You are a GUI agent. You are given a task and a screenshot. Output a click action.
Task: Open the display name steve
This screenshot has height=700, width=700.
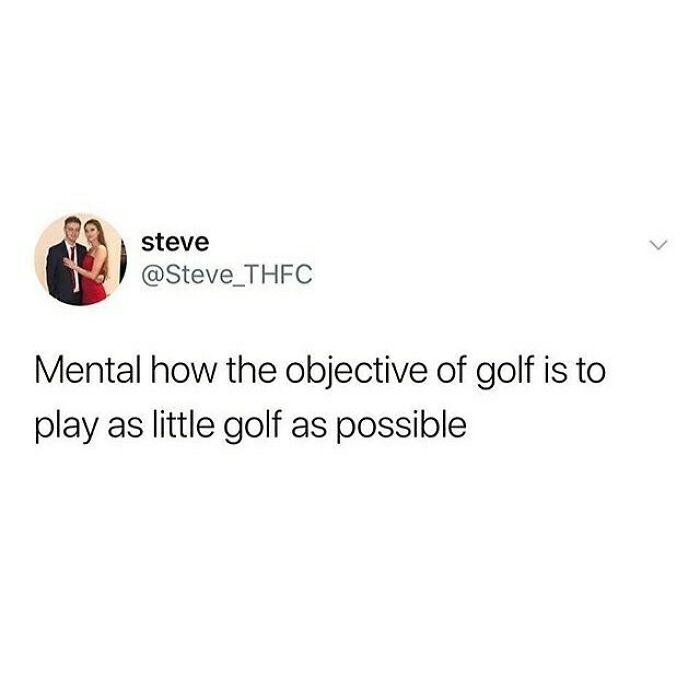tap(175, 242)
